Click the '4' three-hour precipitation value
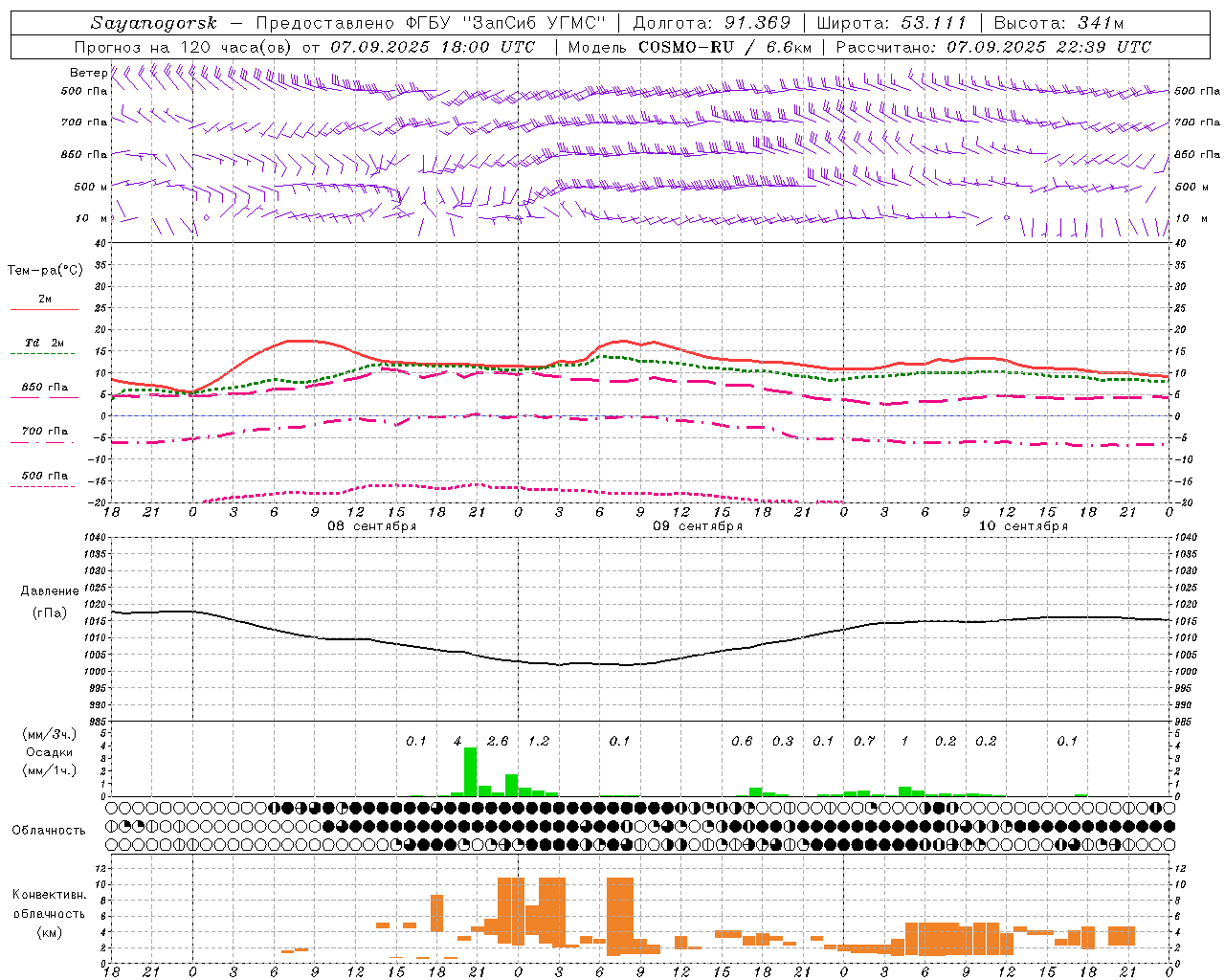This screenshot has width=1225, height=980. coord(457,742)
